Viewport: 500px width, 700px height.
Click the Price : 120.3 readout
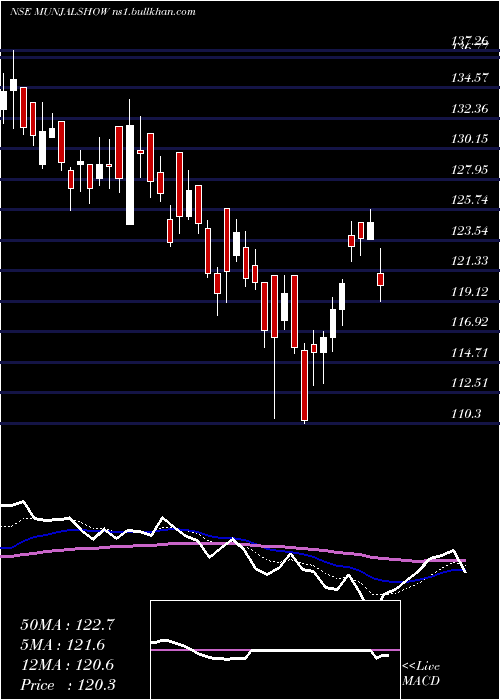(68, 684)
